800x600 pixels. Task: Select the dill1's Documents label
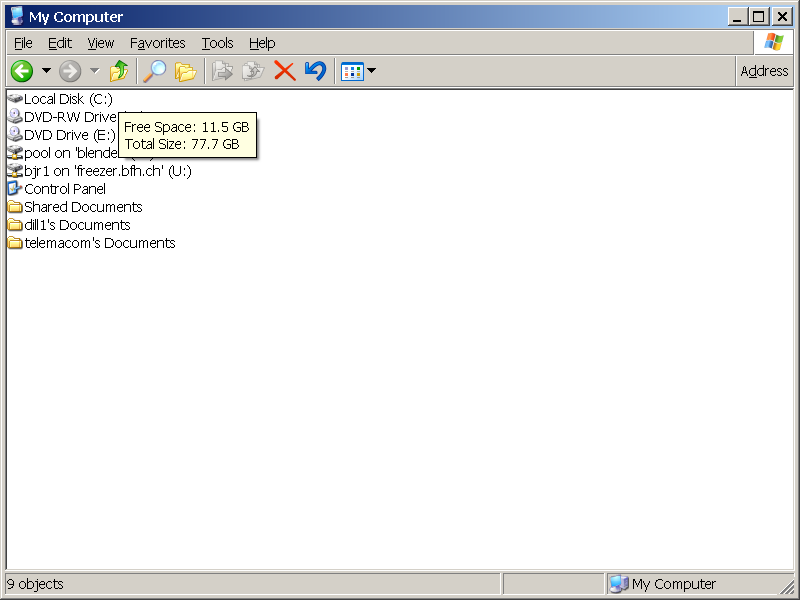click(x=77, y=225)
